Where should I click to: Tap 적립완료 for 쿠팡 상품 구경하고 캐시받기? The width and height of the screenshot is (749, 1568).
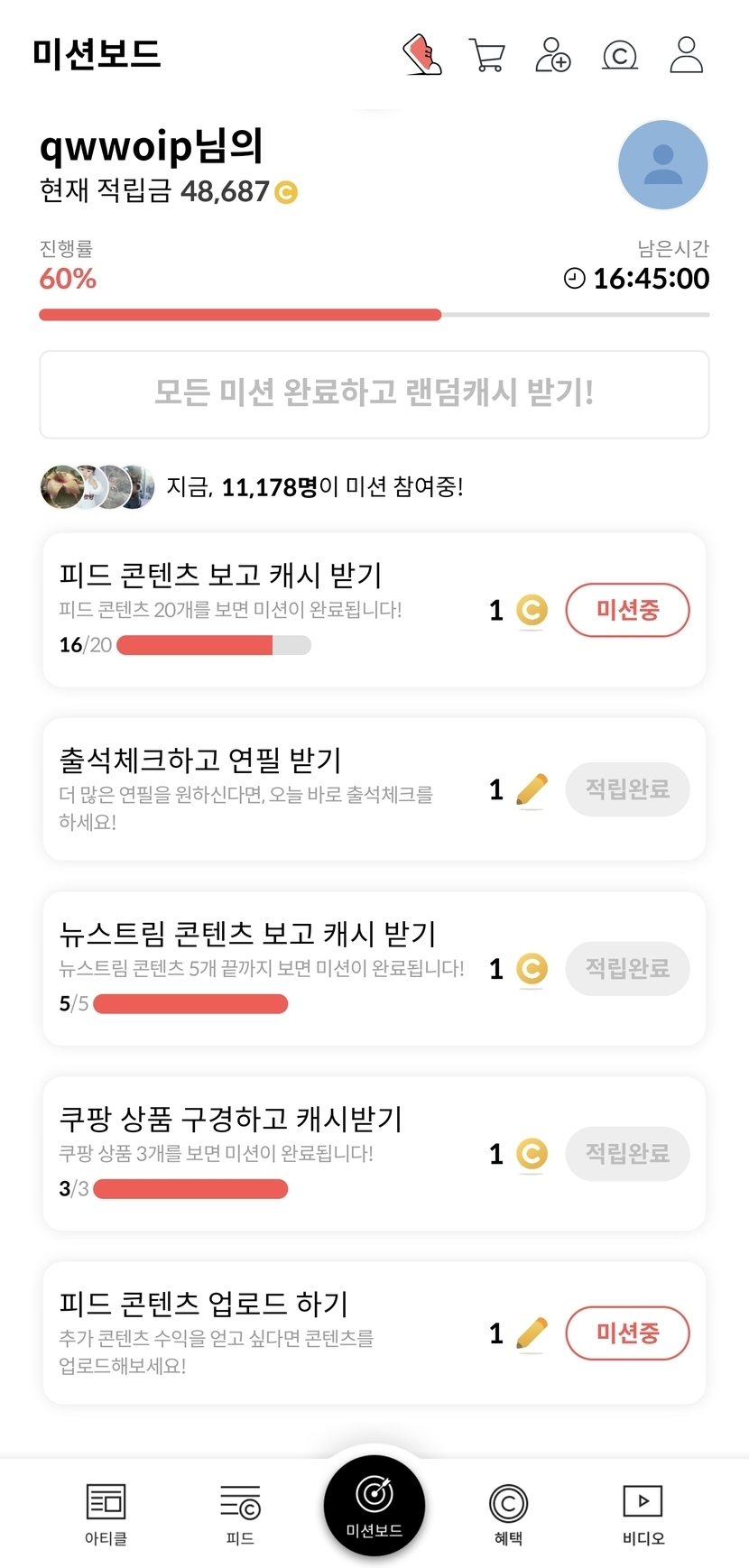coord(627,1153)
